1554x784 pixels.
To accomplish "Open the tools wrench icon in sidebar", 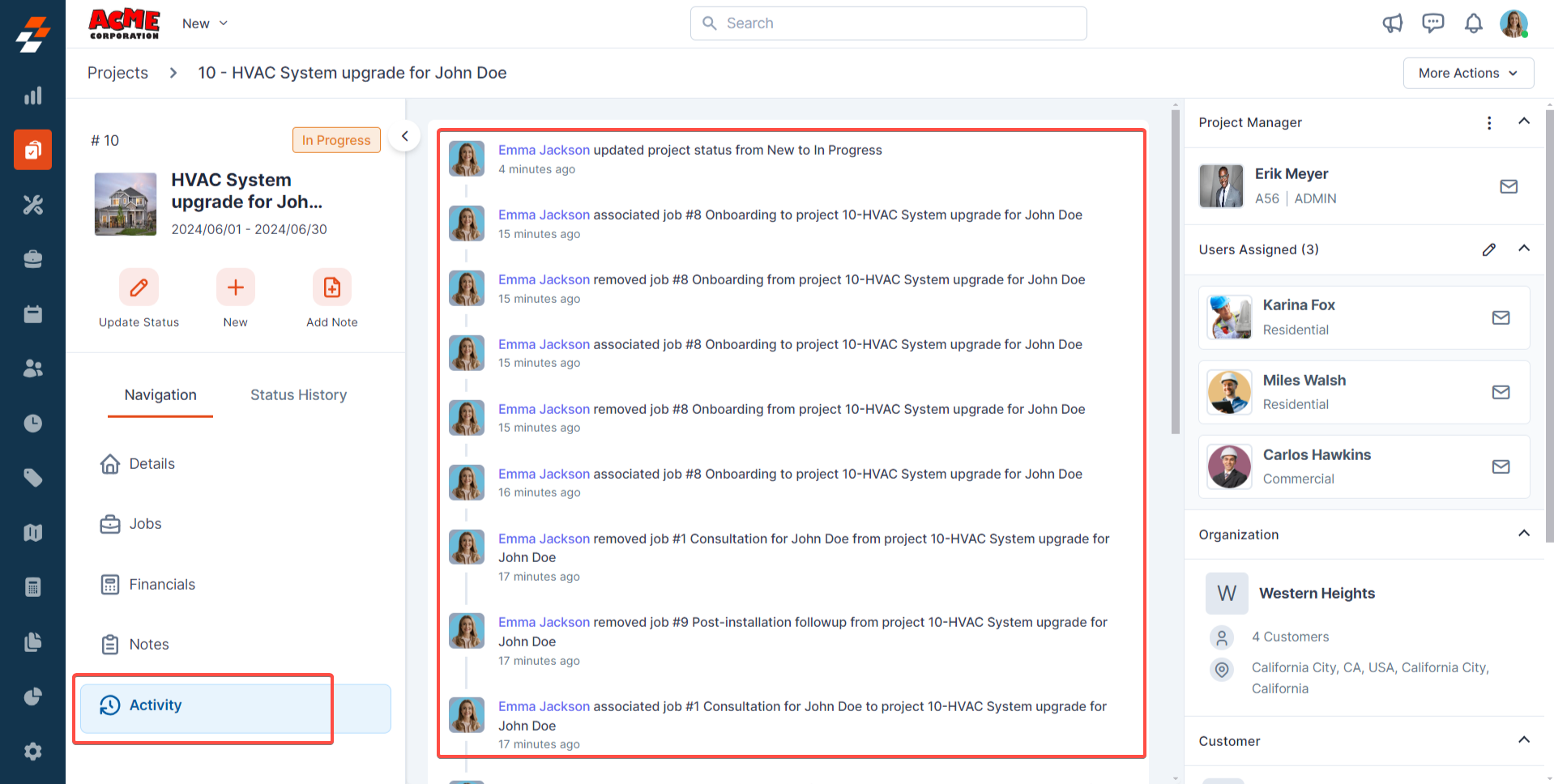I will (x=32, y=205).
